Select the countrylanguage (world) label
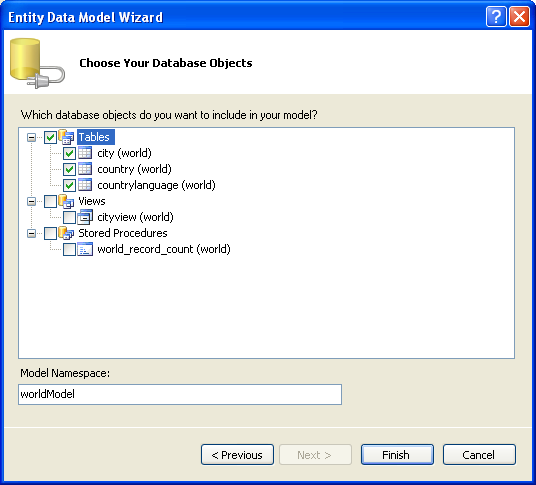Viewport: 536px width, 485px height. tap(157, 185)
